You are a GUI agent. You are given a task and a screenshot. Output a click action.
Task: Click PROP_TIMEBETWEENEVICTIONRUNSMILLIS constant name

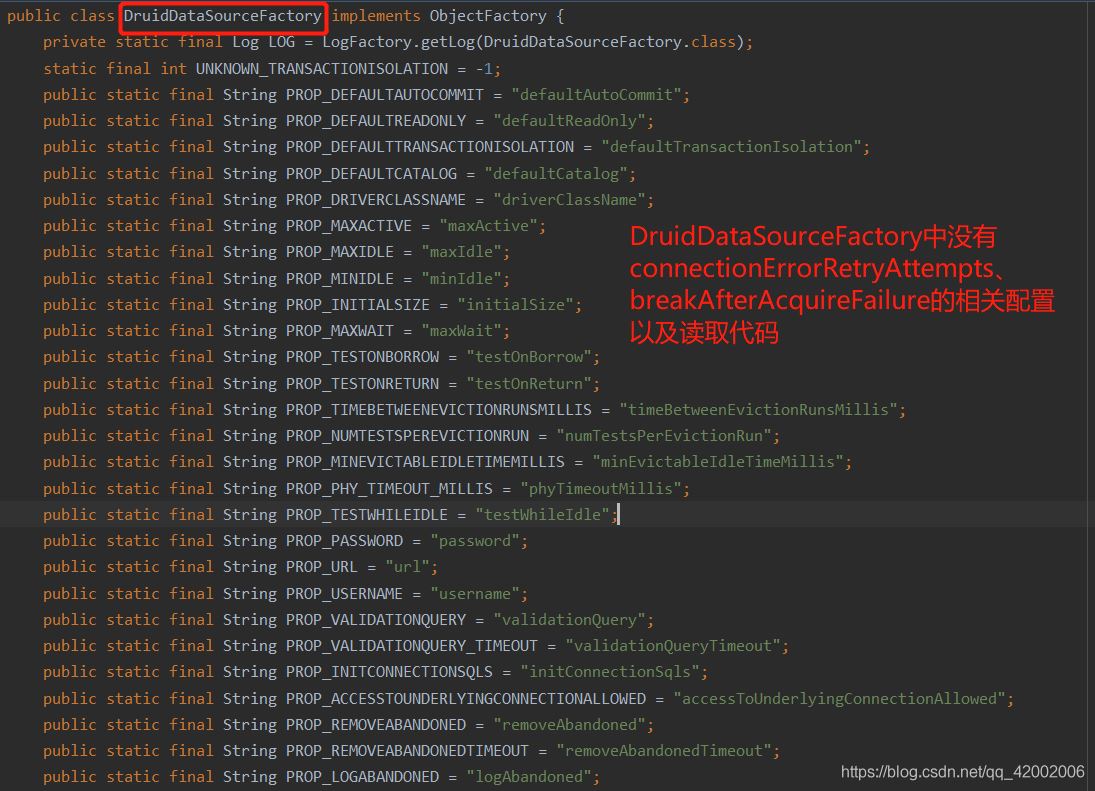[x=439, y=410]
